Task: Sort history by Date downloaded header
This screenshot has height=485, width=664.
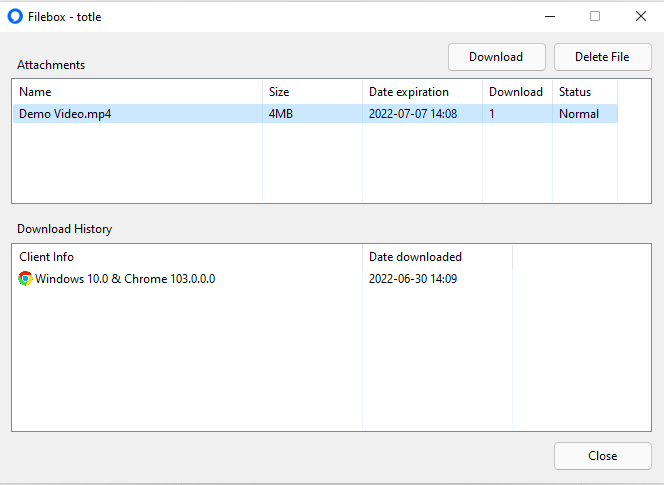Action: pos(437,257)
